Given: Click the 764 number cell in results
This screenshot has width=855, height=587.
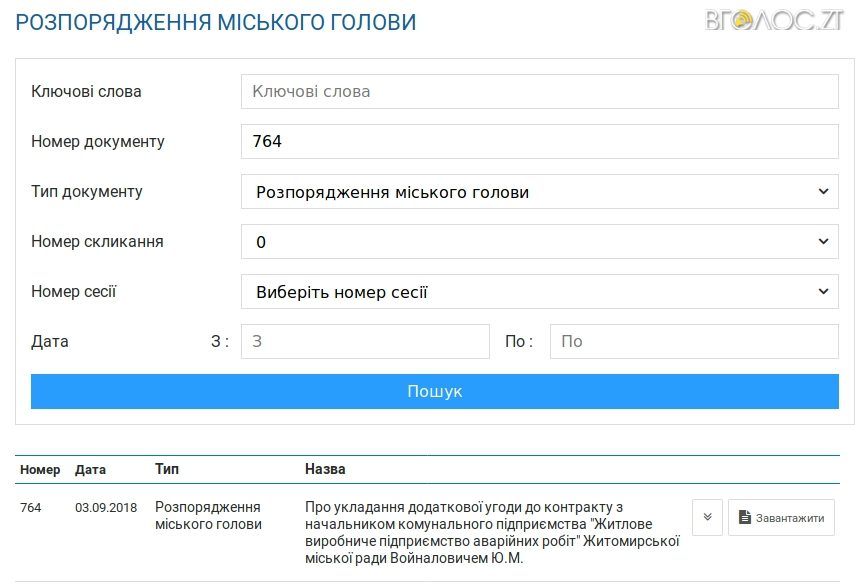Looking at the screenshot, I should tap(31, 508).
